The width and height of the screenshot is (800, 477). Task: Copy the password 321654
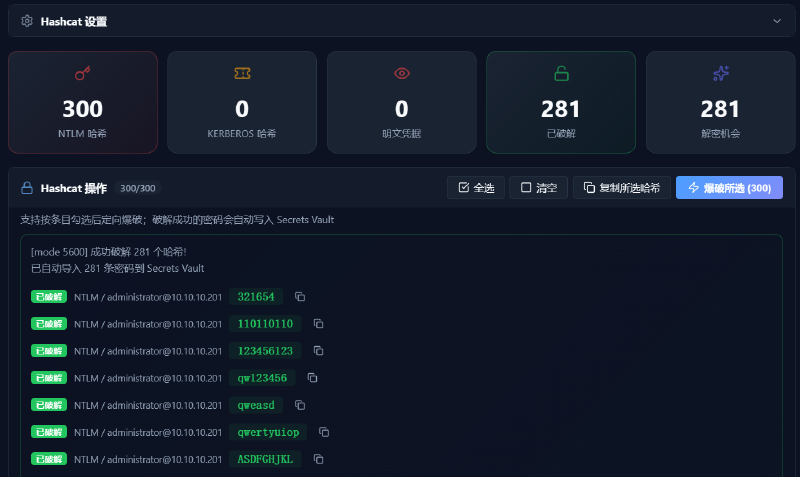pyautogui.click(x=300, y=296)
